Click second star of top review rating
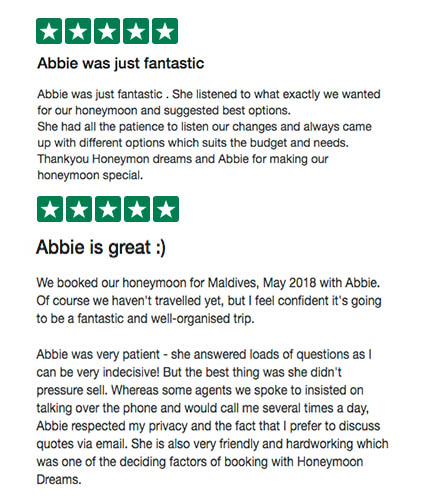428x501 pixels. coord(78,31)
